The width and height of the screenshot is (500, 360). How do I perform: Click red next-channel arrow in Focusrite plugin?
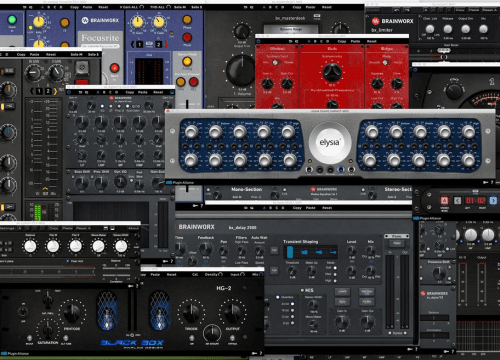click(166, 44)
